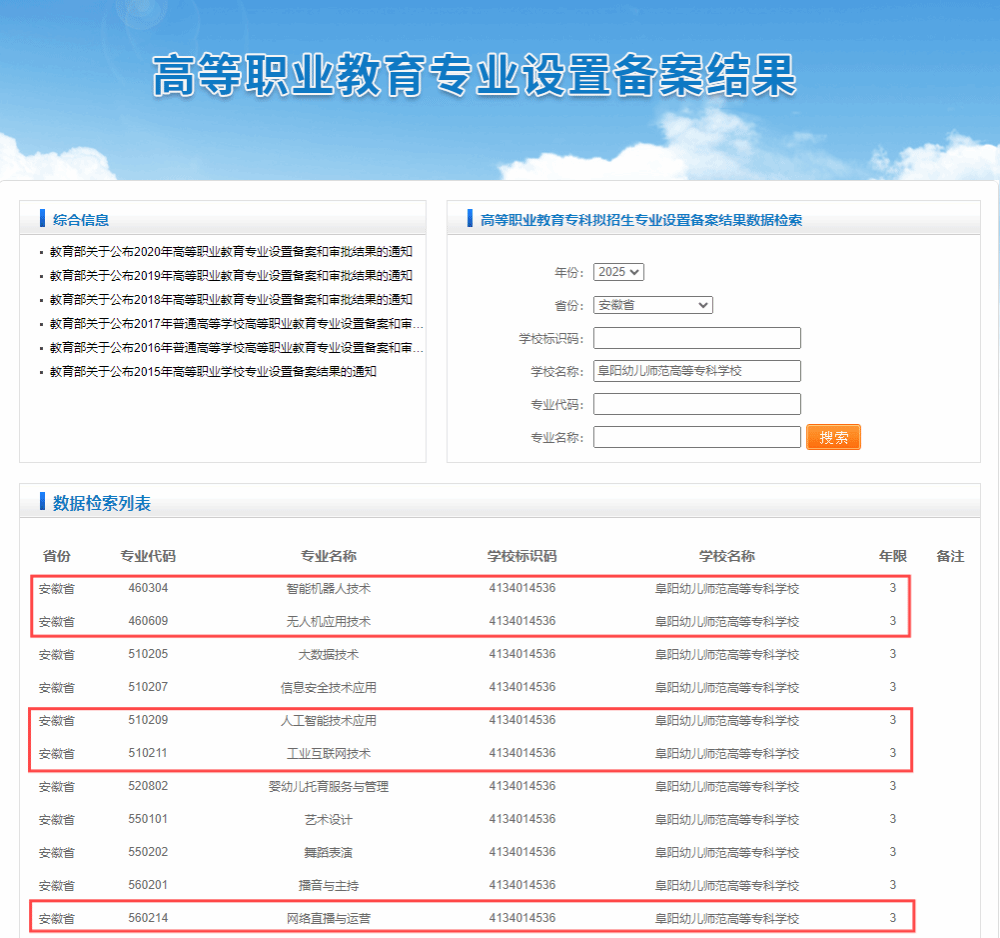Open the 2020年 notice link

pos(231,252)
